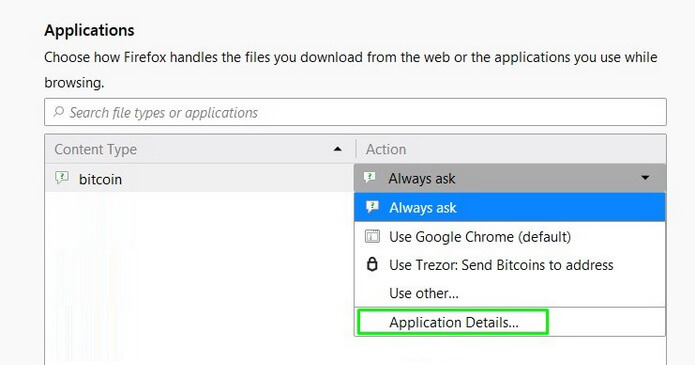Viewport: 695px width, 365px height.
Task: Click the icon beside highlighted Always ask option
Action: pyautogui.click(x=372, y=207)
